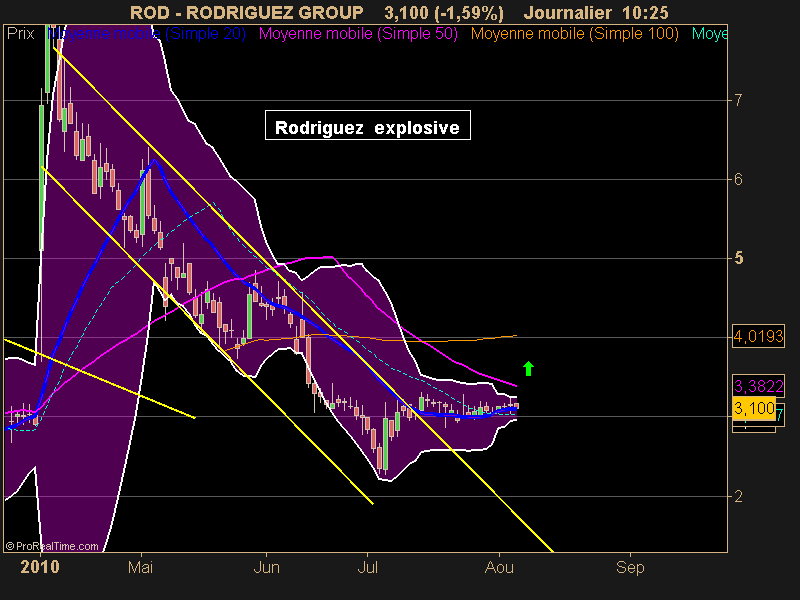Click the 'Journalier 10:25' timeframe text
Image resolution: width=800 pixels, height=600 pixels.
596,12
